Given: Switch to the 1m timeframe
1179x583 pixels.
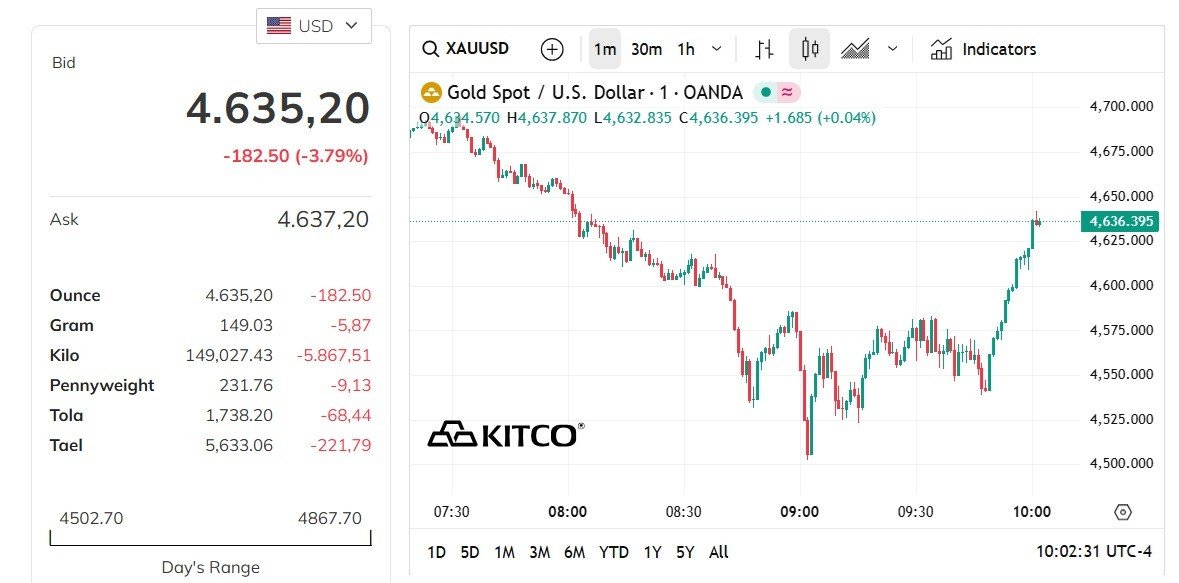Looking at the screenshot, I should click(x=604, y=49).
